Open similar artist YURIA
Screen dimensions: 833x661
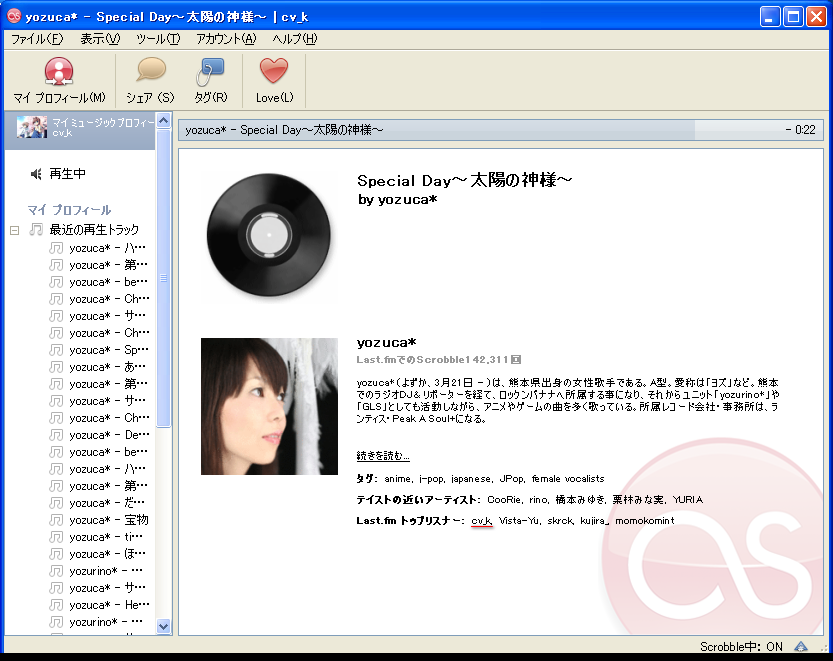[687, 499]
